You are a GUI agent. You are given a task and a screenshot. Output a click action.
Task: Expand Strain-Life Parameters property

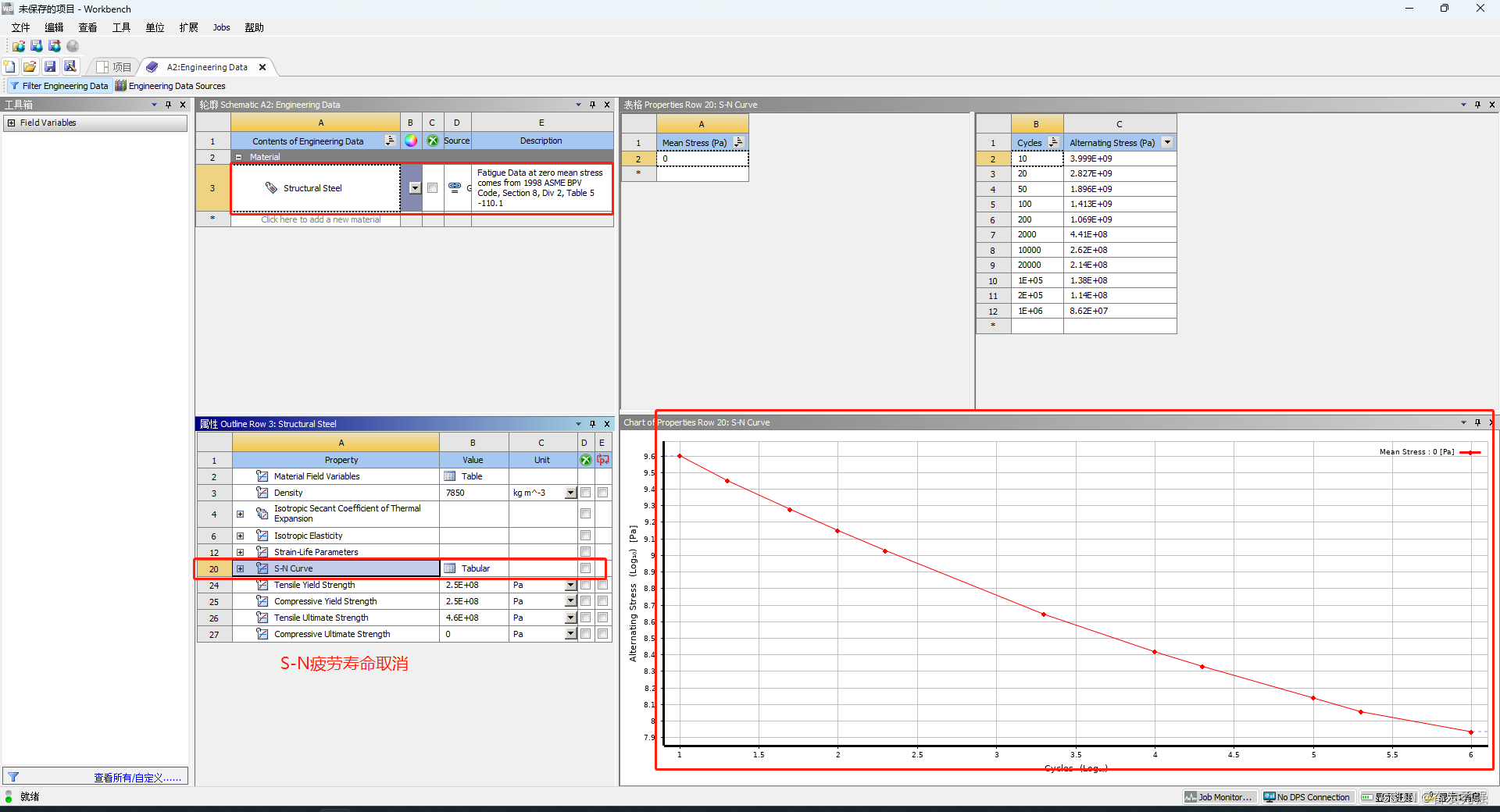coord(240,552)
